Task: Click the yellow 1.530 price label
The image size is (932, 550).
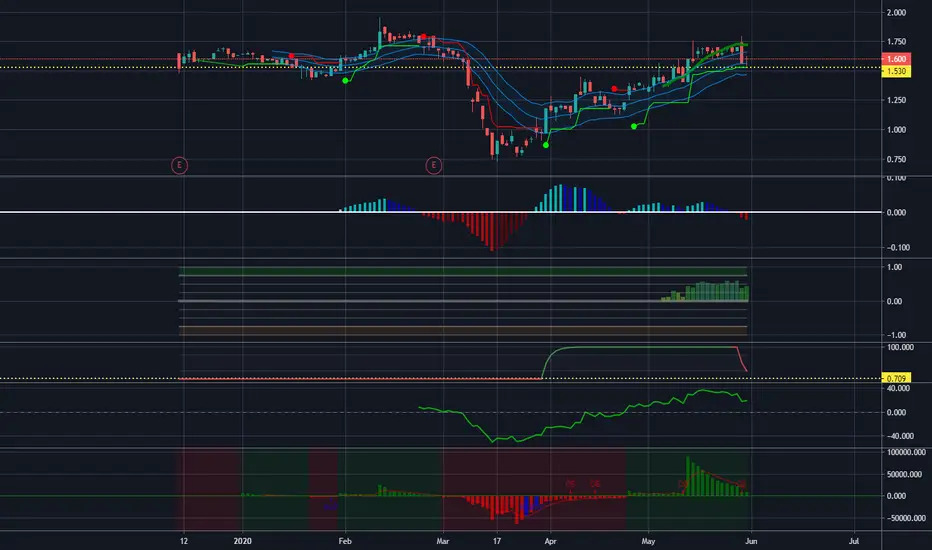Action: (x=896, y=71)
